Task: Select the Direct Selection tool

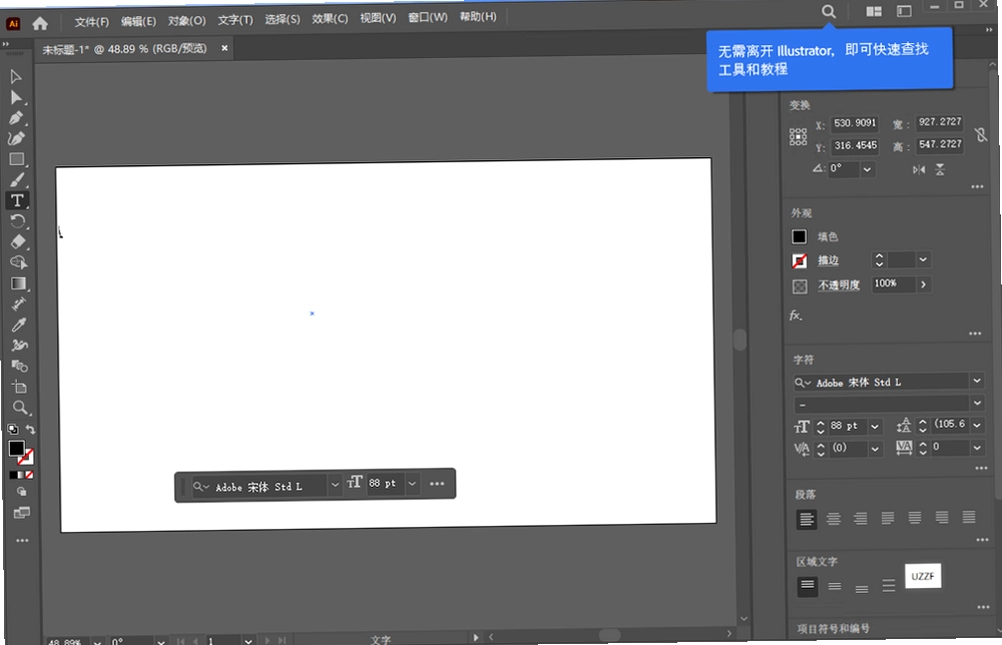Action: (x=16, y=98)
